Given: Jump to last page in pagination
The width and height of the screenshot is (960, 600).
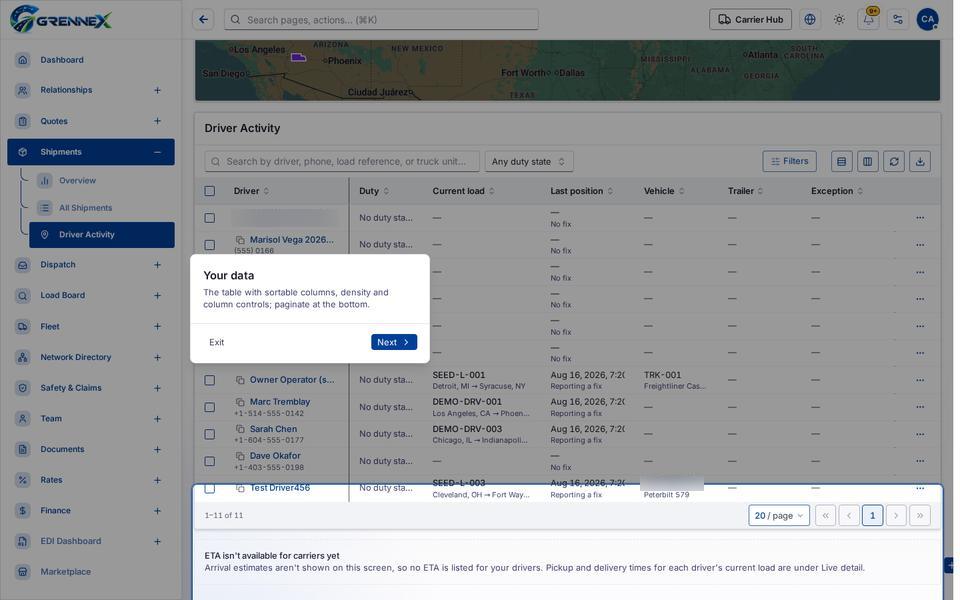Looking at the screenshot, I should [x=920, y=516].
